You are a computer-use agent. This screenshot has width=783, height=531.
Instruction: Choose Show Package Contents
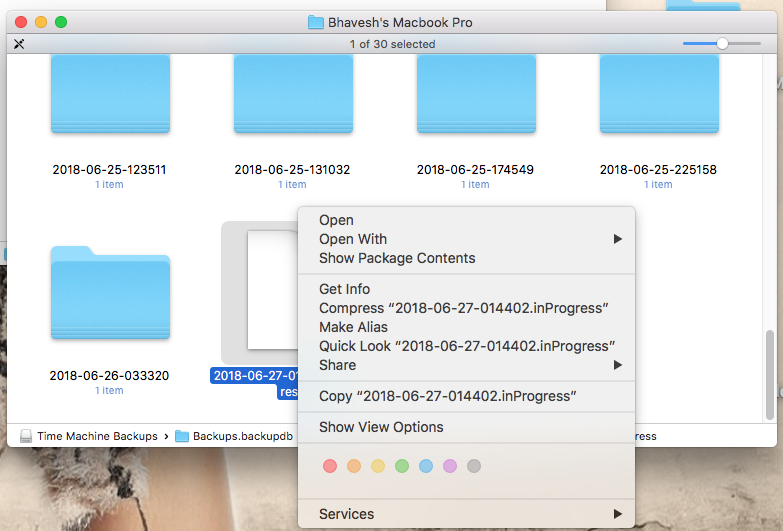tap(466, 258)
